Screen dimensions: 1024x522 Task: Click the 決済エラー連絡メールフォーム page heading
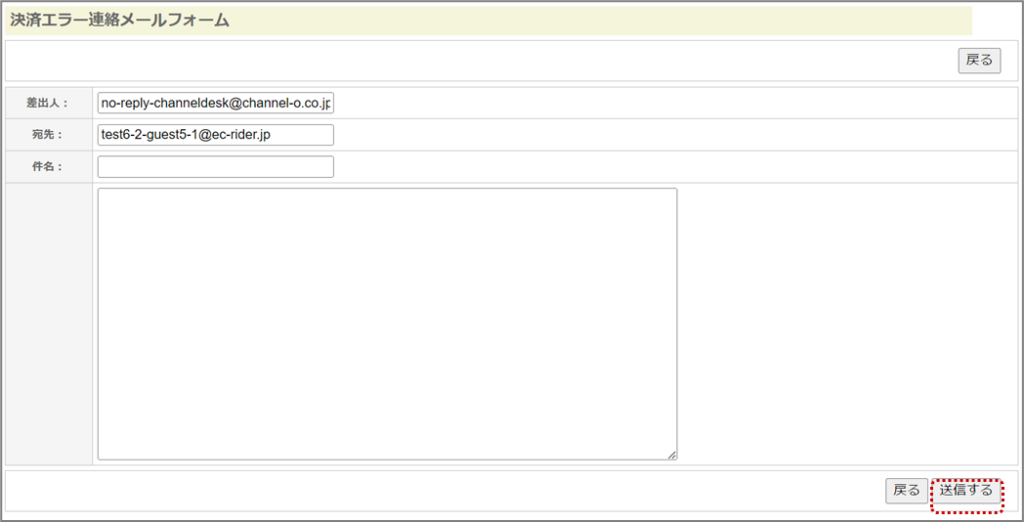pos(120,20)
